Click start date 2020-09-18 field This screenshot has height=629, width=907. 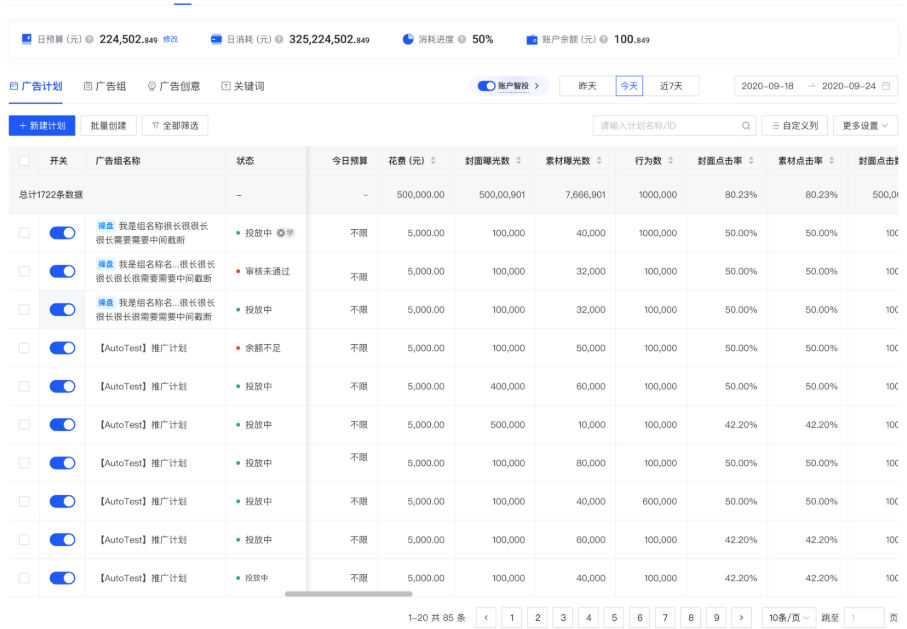pyautogui.click(x=768, y=86)
